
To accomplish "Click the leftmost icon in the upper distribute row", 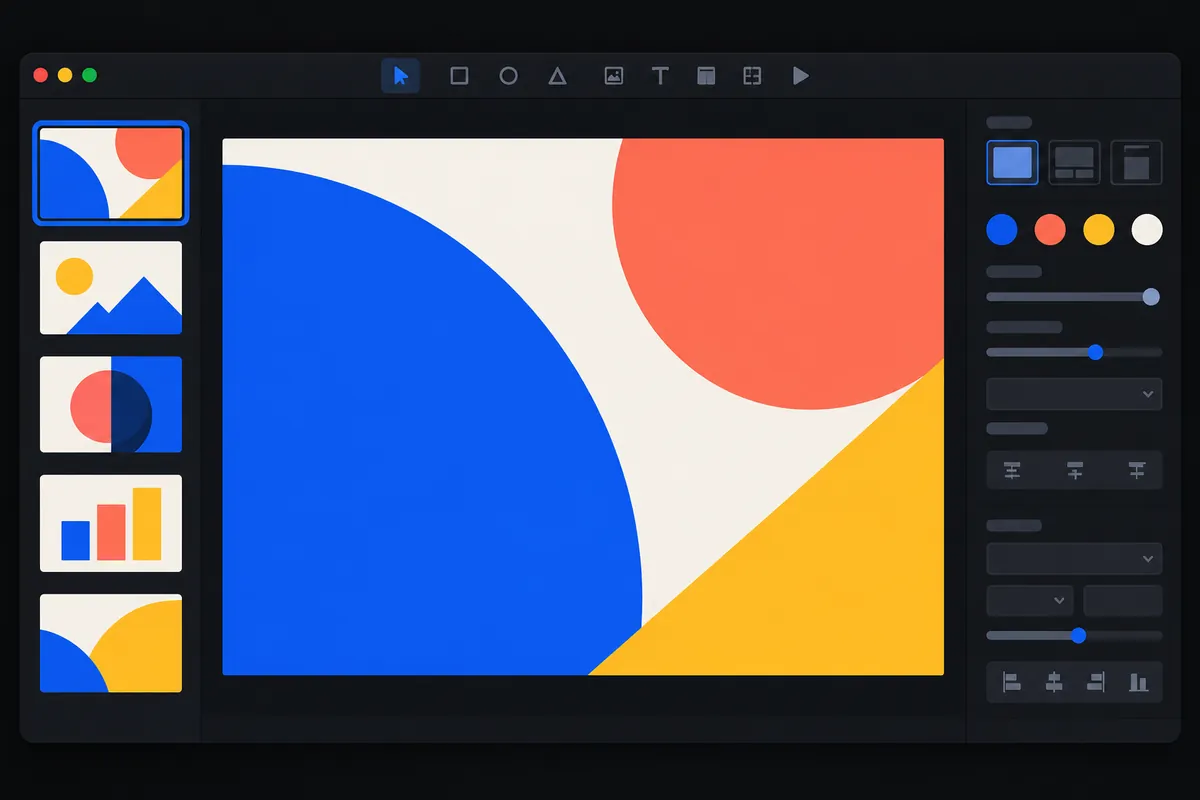I will [1012, 470].
